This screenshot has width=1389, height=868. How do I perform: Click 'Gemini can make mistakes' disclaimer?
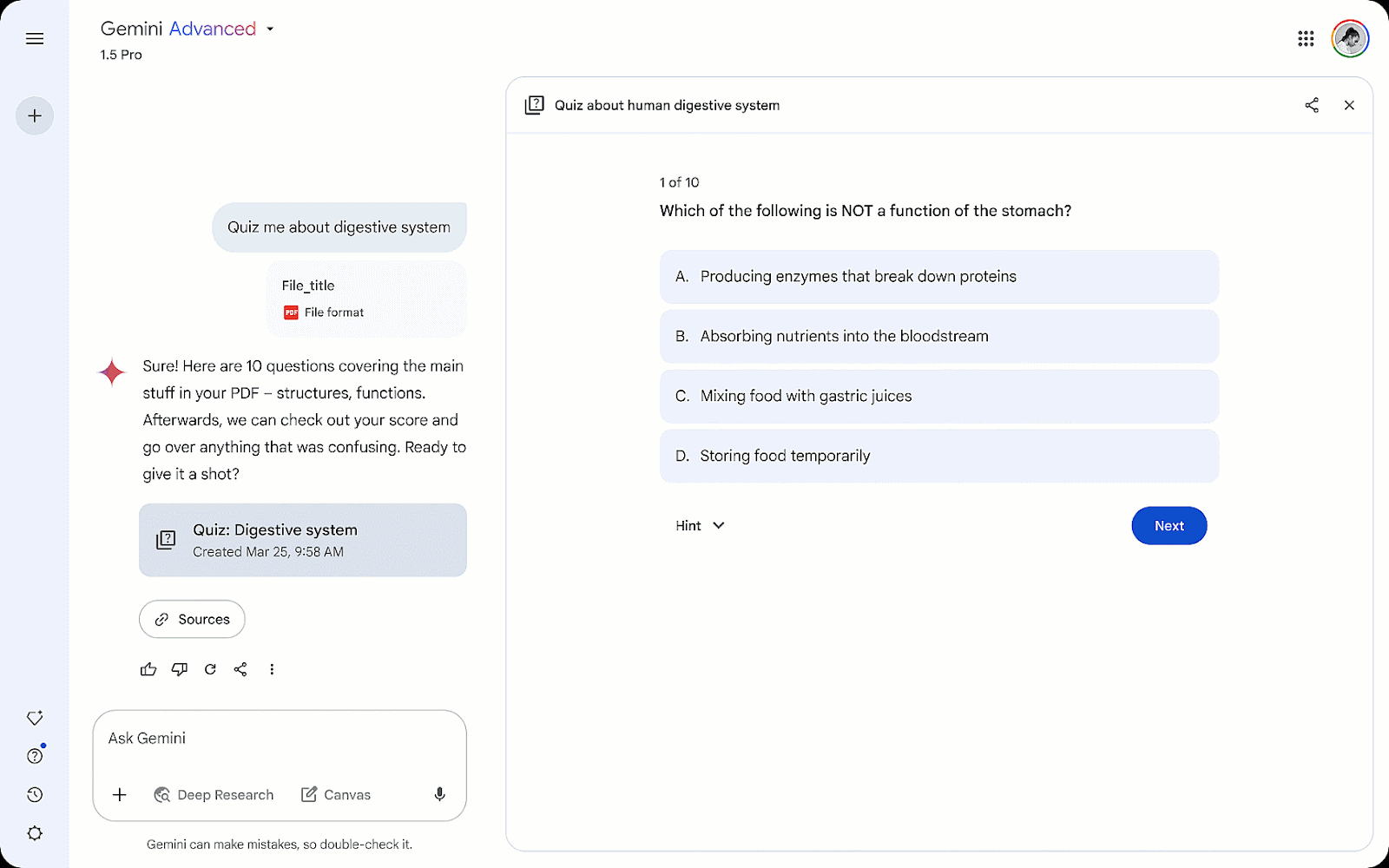[x=280, y=845]
